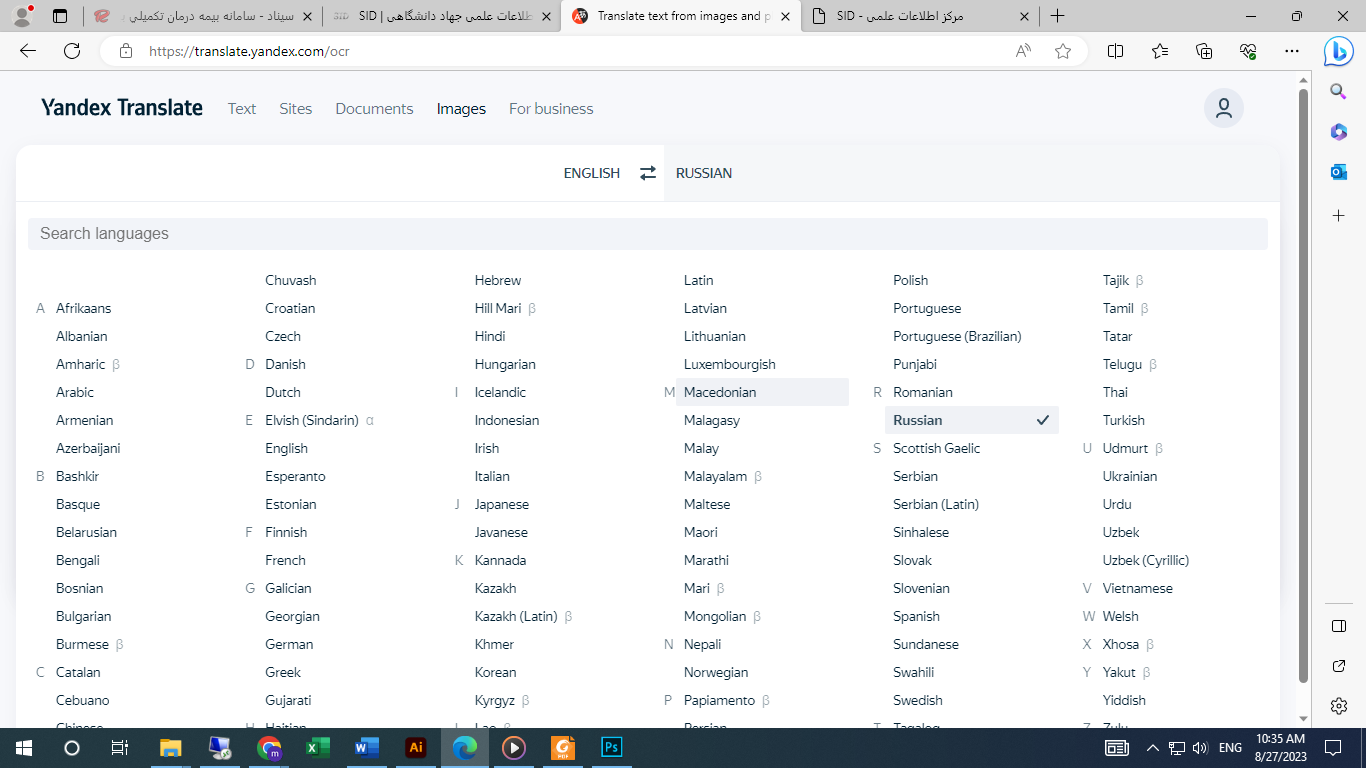Screen dimensions: 1366x768
Task: Open Windows Start menu
Action: (x=24, y=747)
